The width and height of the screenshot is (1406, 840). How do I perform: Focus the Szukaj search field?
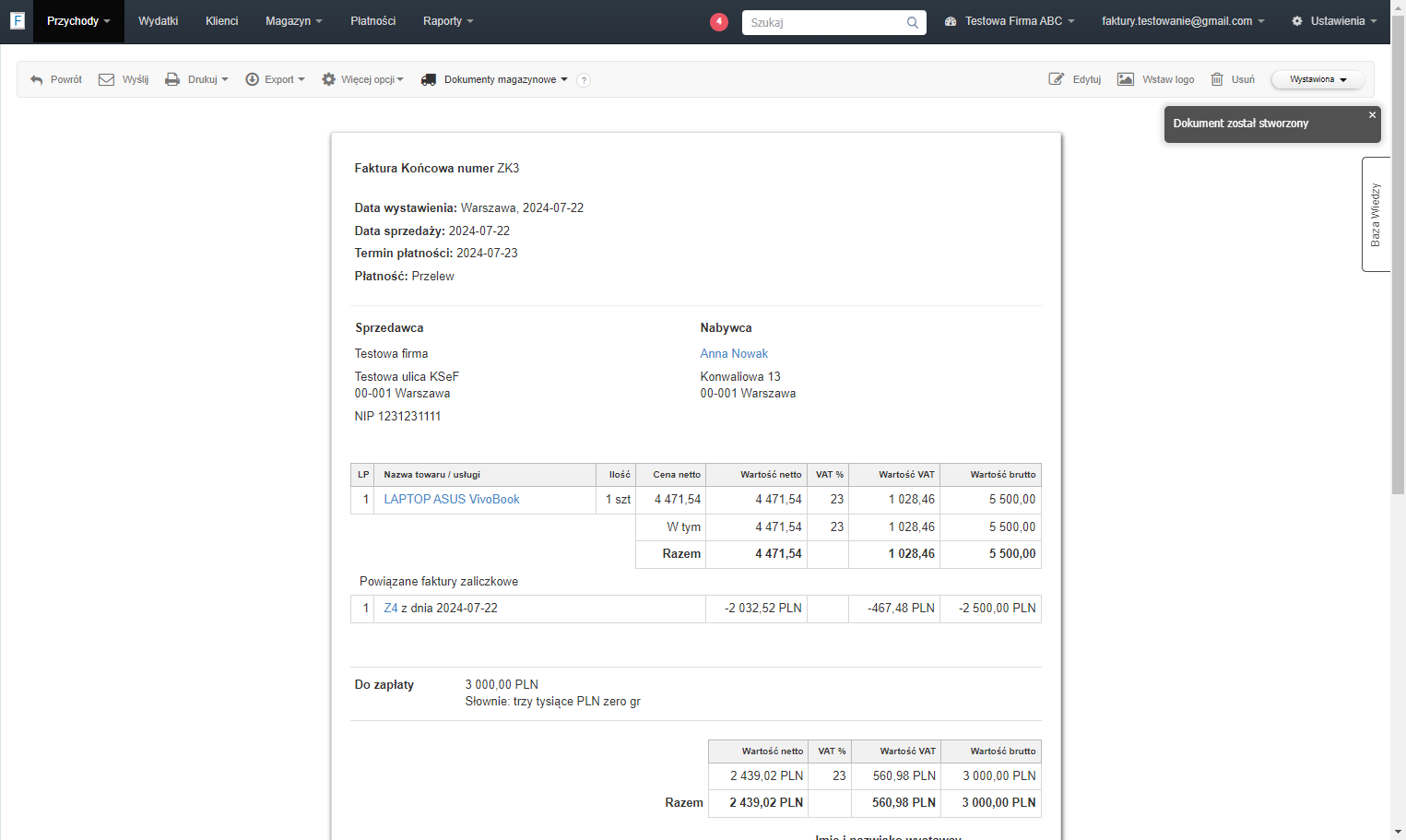[x=825, y=22]
